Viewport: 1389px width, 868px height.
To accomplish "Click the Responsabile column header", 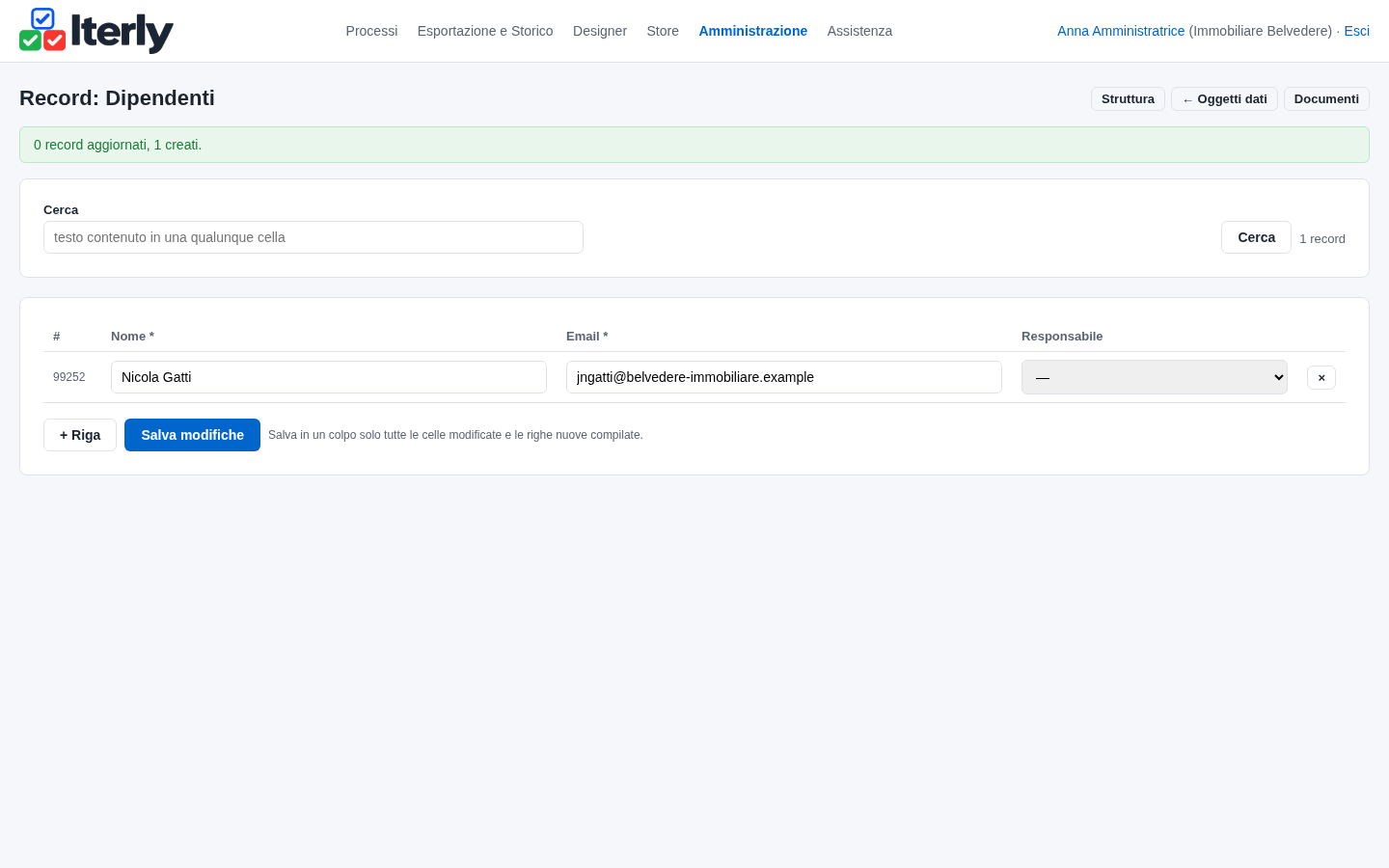I will [x=1062, y=337].
